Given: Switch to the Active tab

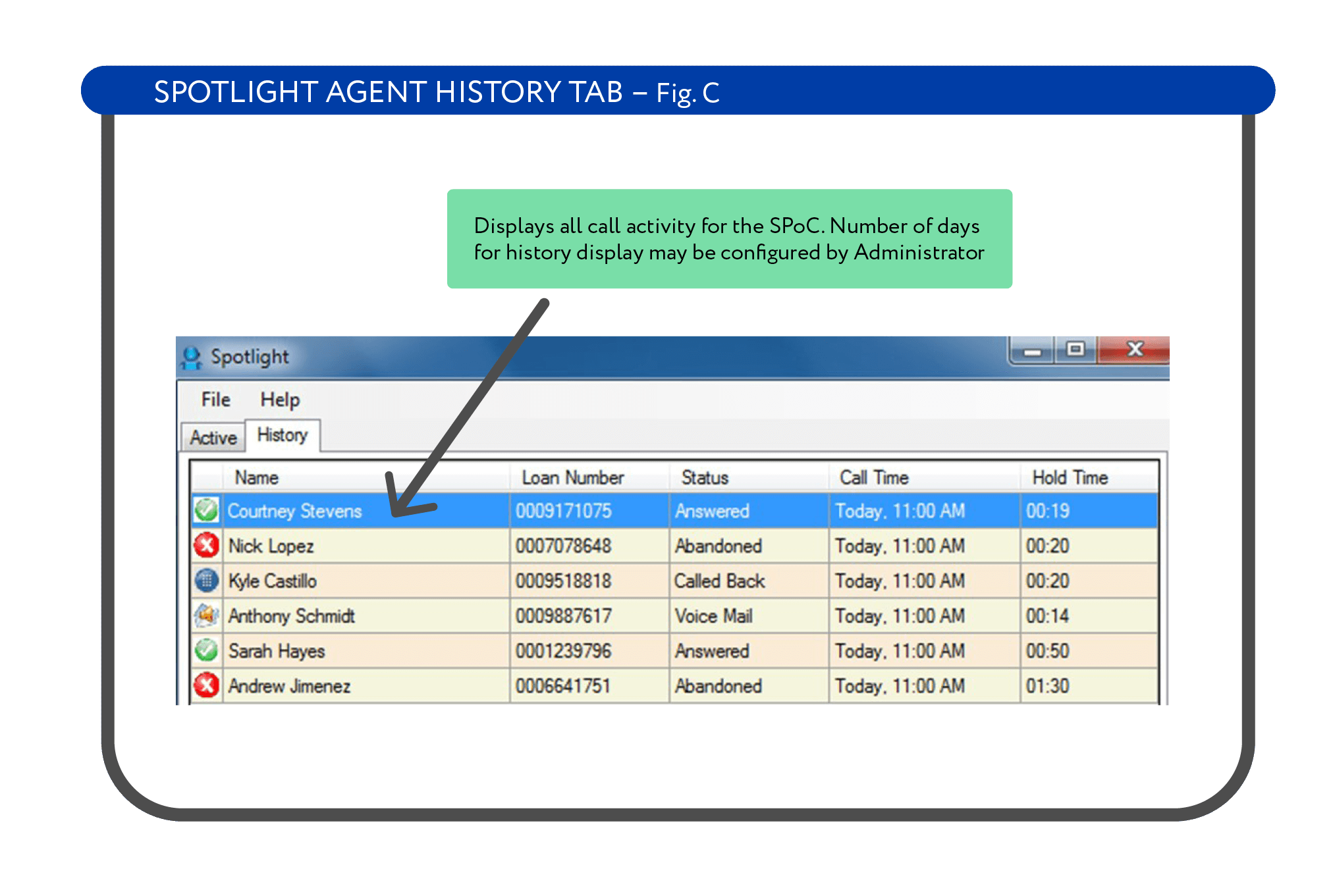Looking at the screenshot, I should coord(213,438).
